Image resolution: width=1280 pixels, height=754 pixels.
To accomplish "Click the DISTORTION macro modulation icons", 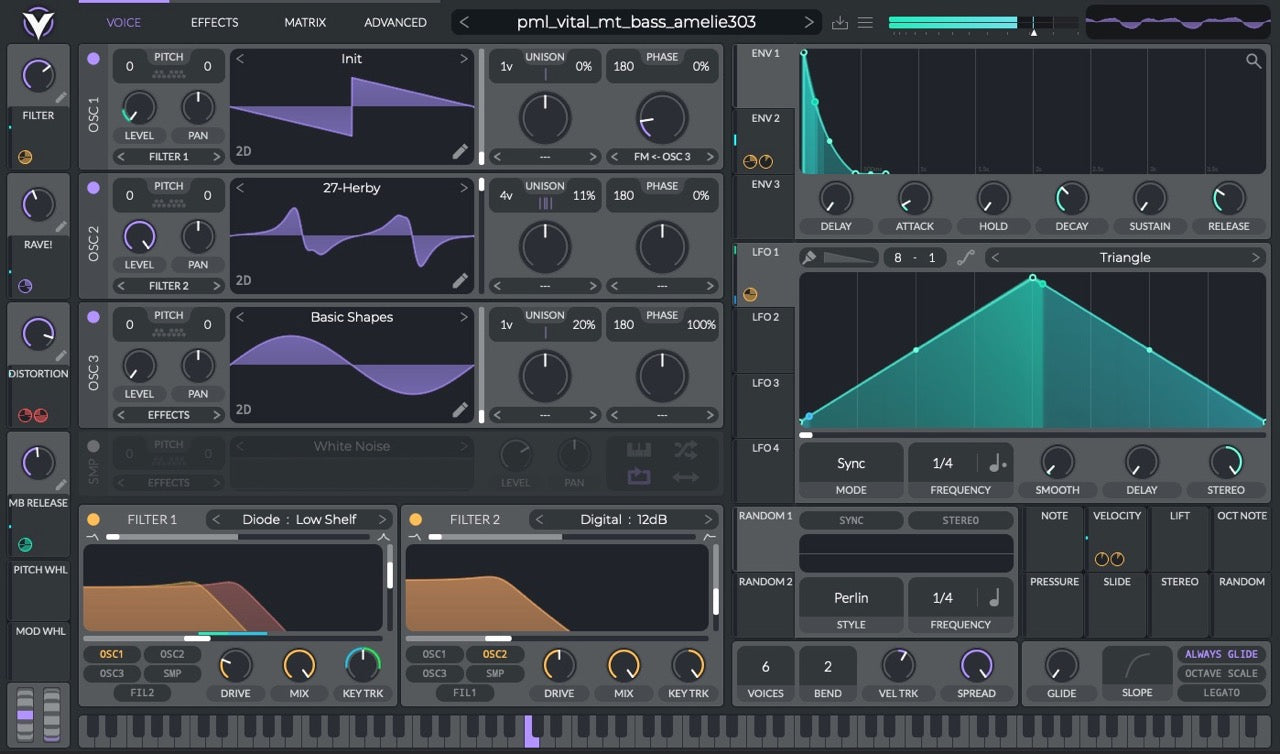I will [33, 415].
